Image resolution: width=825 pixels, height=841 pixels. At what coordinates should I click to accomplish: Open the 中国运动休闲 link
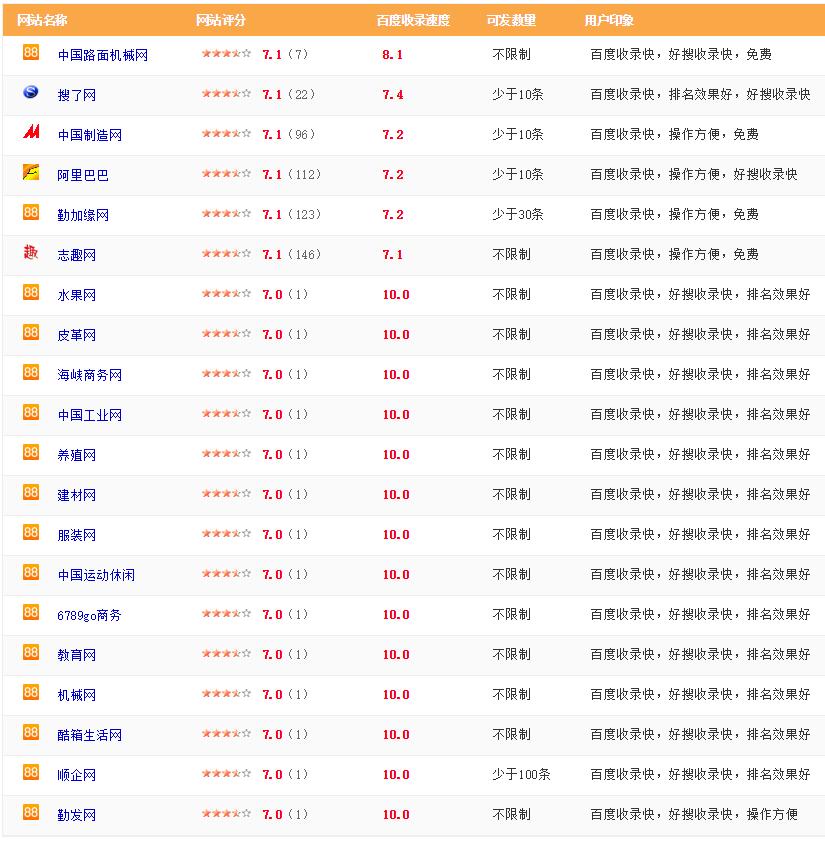tap(96, 575)
